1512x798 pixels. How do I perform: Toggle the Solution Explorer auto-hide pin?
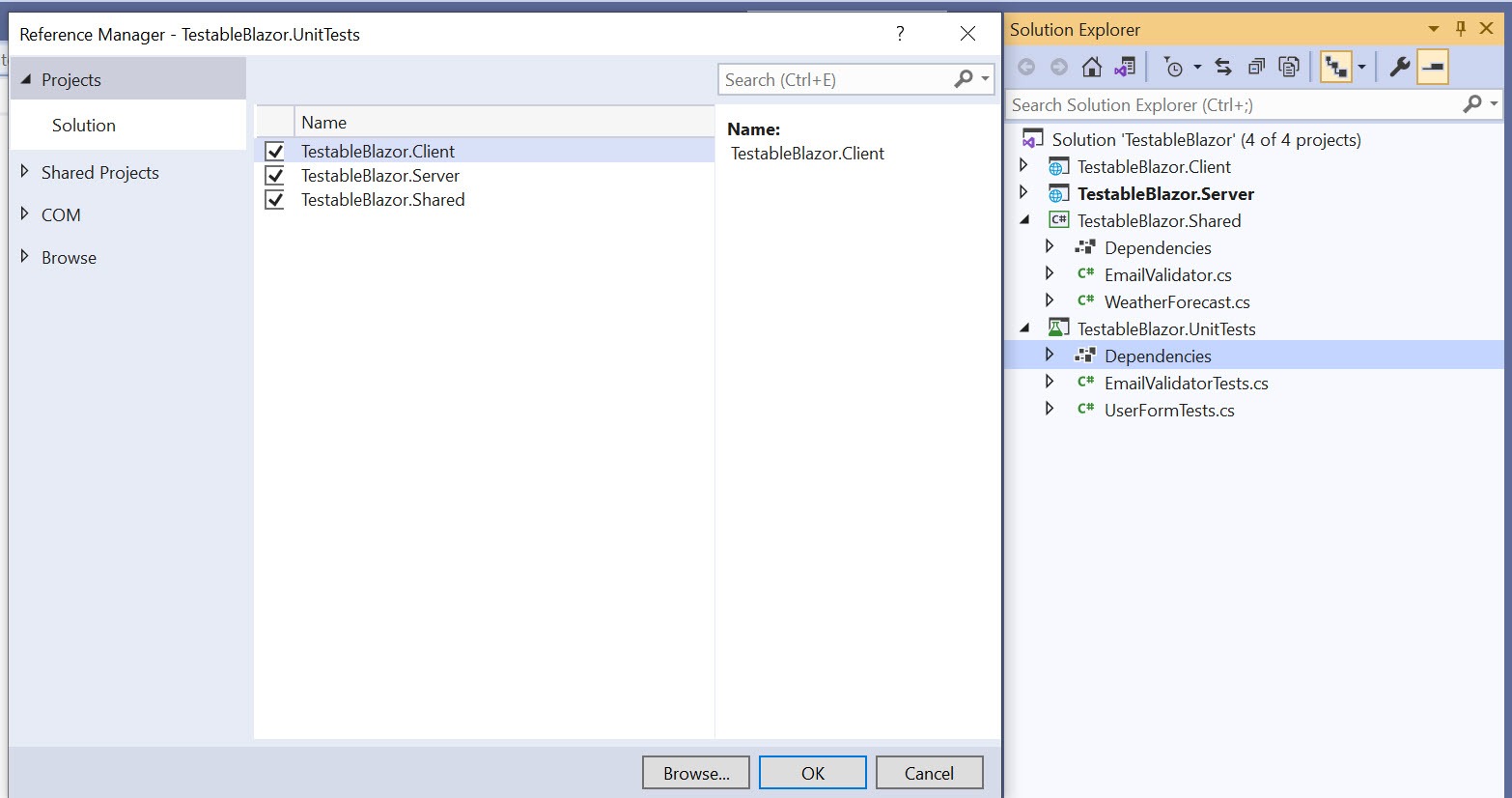pos(1461,29)
